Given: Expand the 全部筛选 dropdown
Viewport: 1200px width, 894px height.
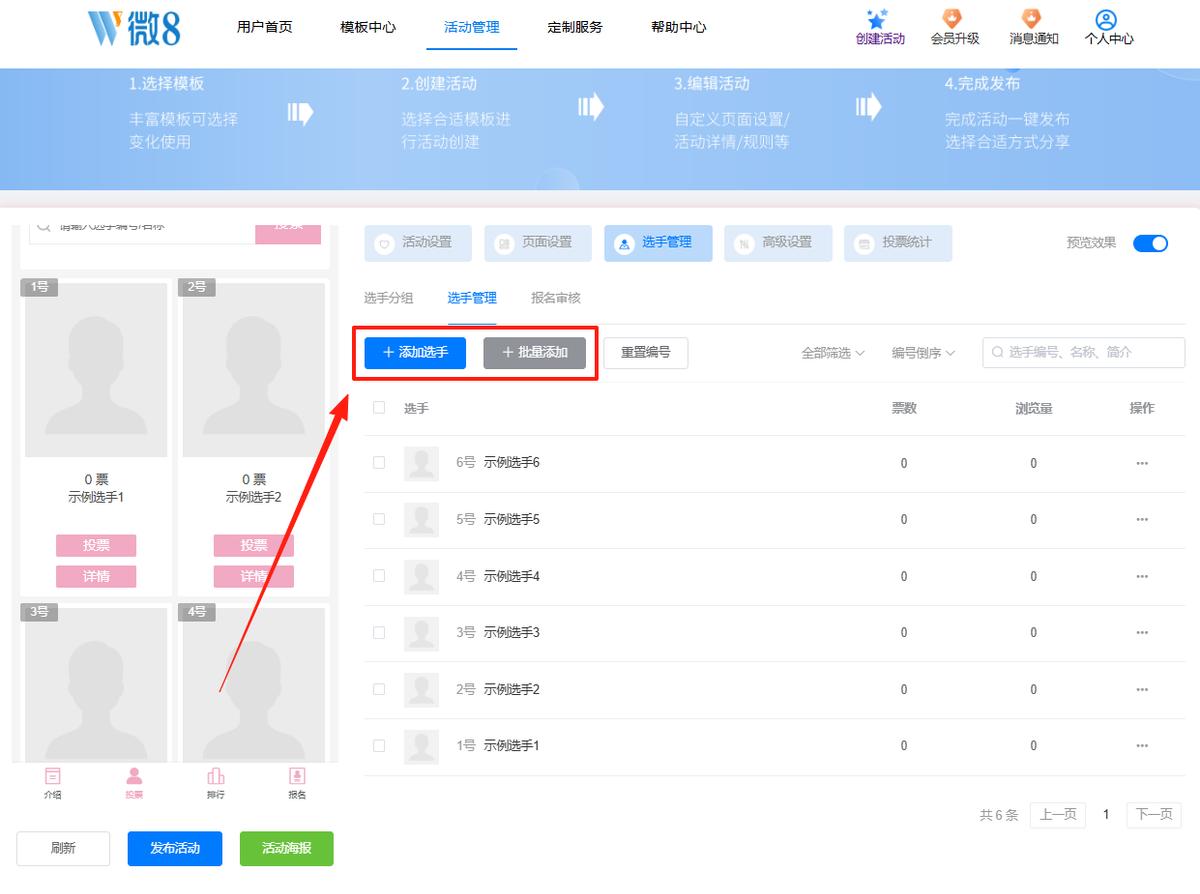Looking at the screenshot, I should pos(833,353).
